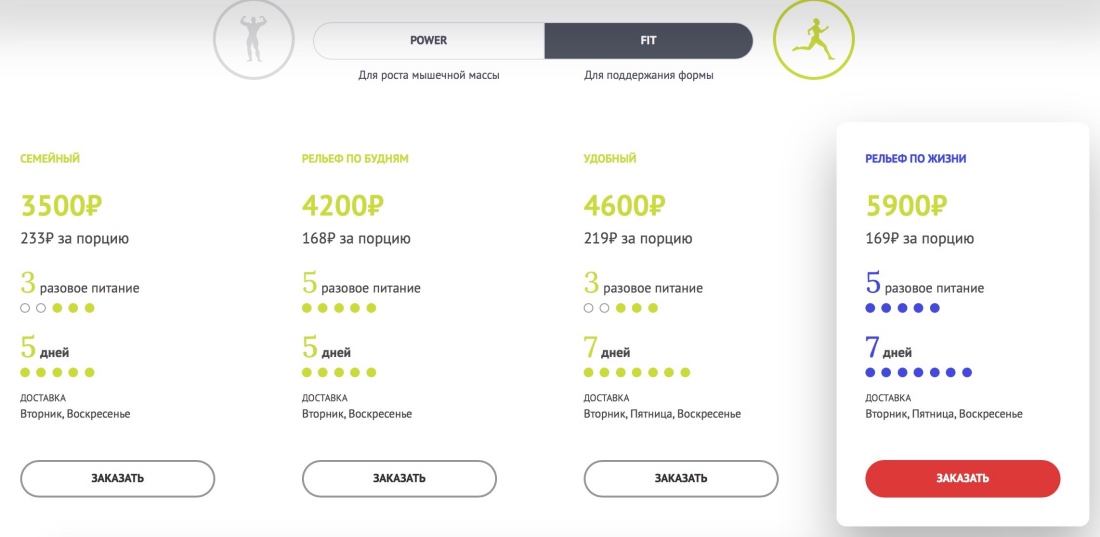Click the green running figure icon

pos(814,39)
